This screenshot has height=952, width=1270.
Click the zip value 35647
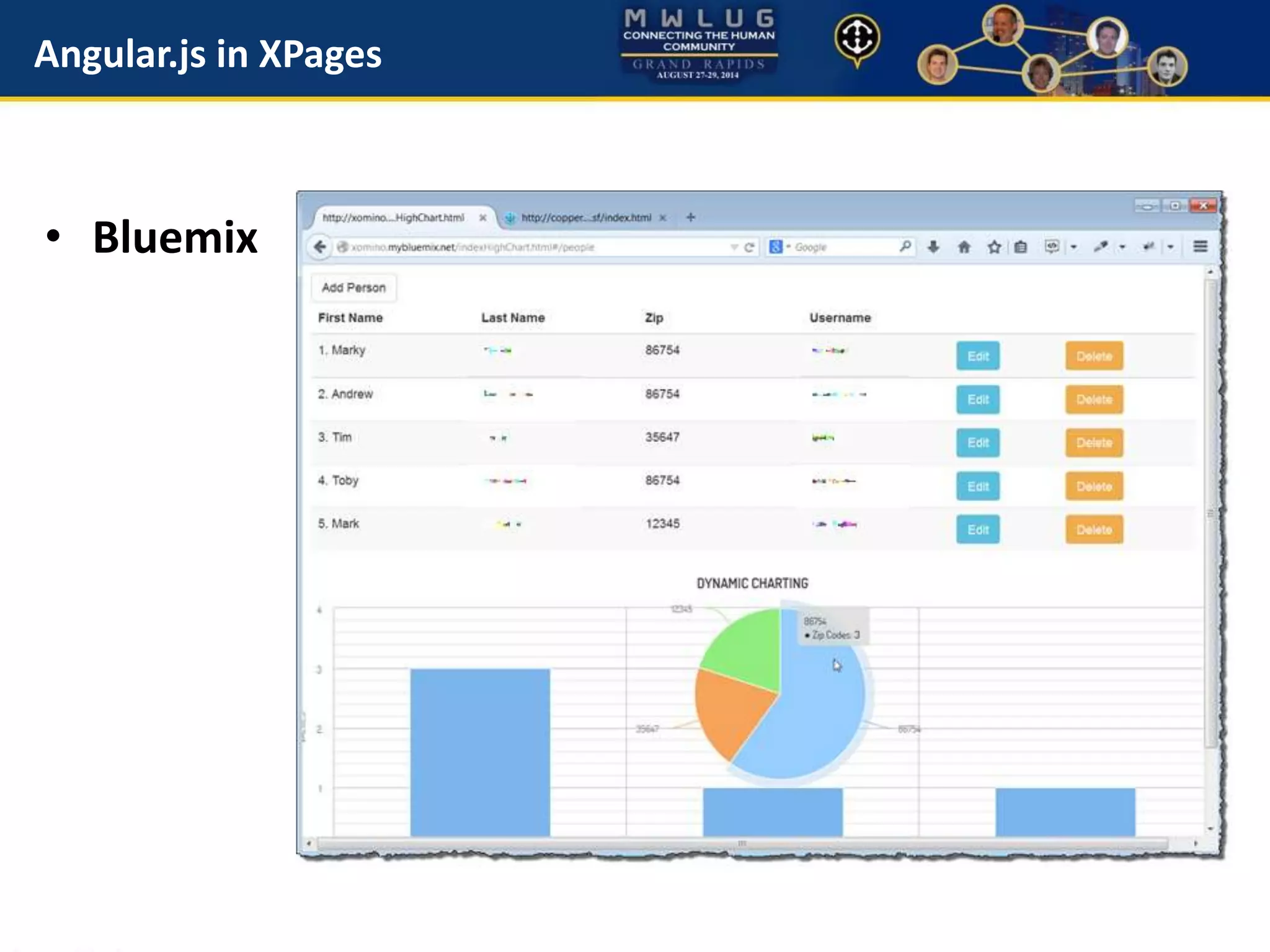click(x=662, y=437)
